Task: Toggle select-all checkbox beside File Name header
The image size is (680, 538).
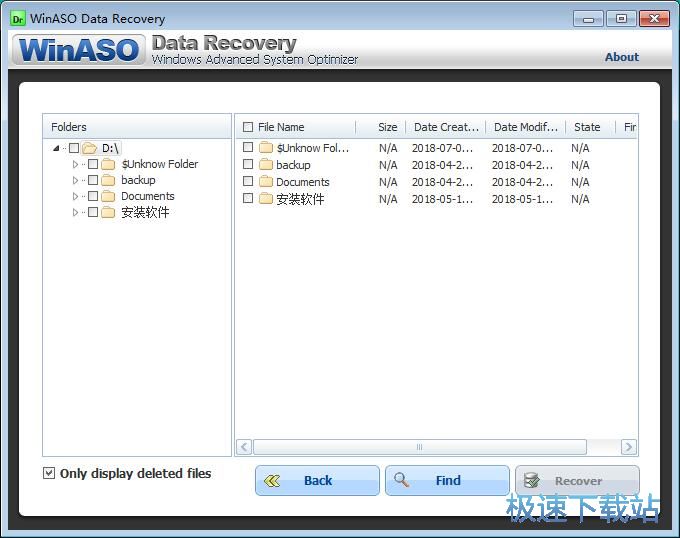Action: pos(248,127)
